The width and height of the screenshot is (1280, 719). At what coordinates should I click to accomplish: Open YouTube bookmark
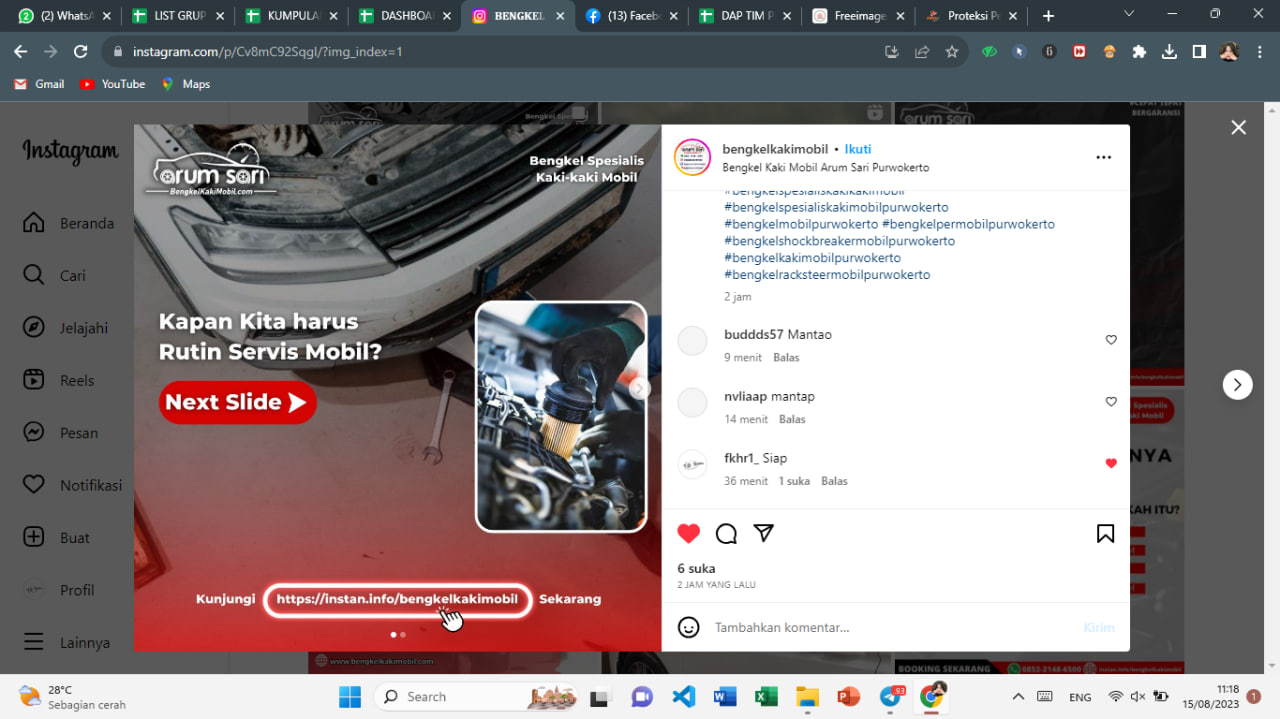tap(112, 84)
